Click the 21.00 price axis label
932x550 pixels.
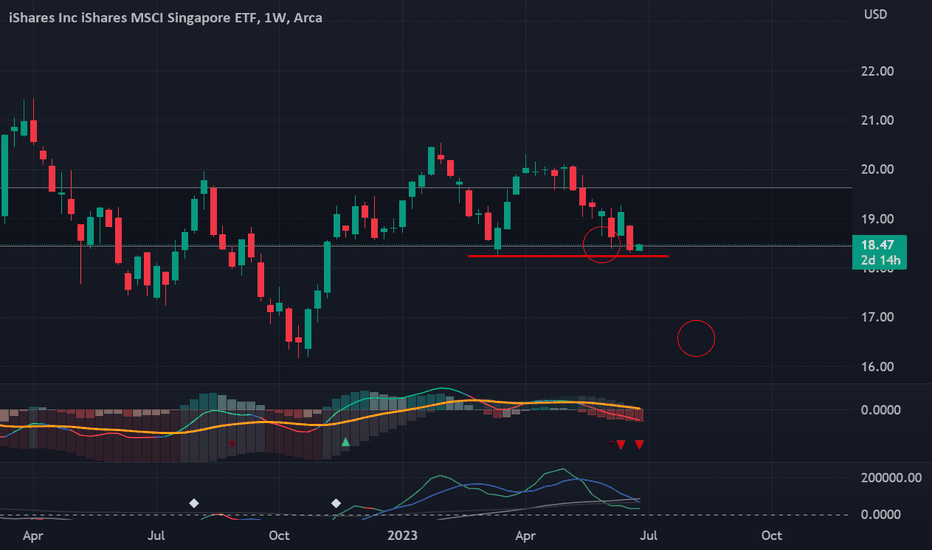point(877,121)
